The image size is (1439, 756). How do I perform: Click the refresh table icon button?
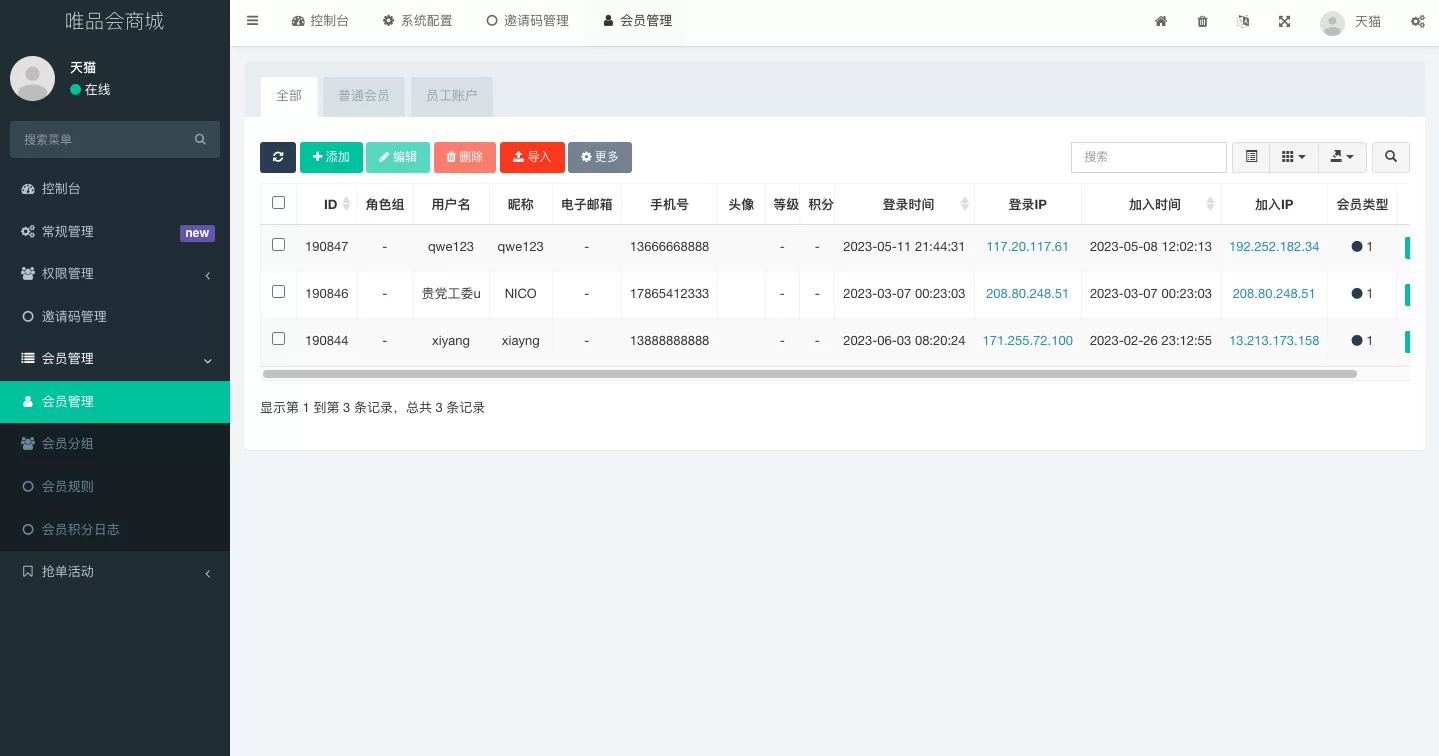coord(278,157)
